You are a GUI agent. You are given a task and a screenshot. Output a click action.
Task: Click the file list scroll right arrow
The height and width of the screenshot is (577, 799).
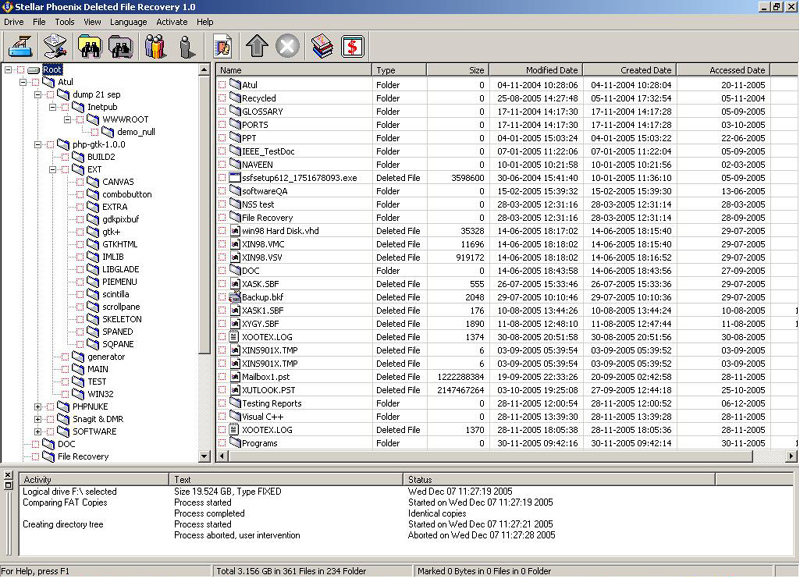(791, 456)
